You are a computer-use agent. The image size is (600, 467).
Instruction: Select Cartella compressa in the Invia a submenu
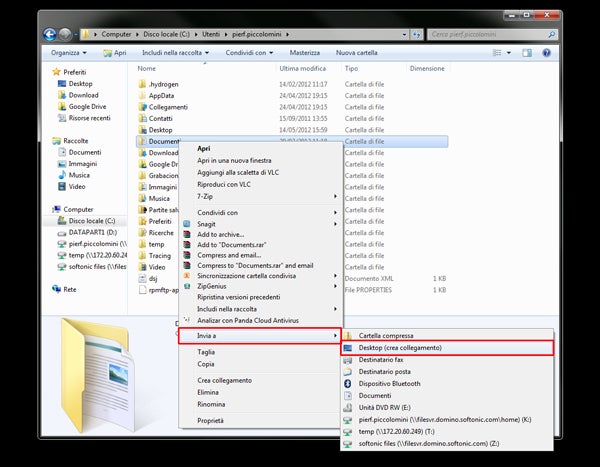pyautogui.click(x=385, y=335)
